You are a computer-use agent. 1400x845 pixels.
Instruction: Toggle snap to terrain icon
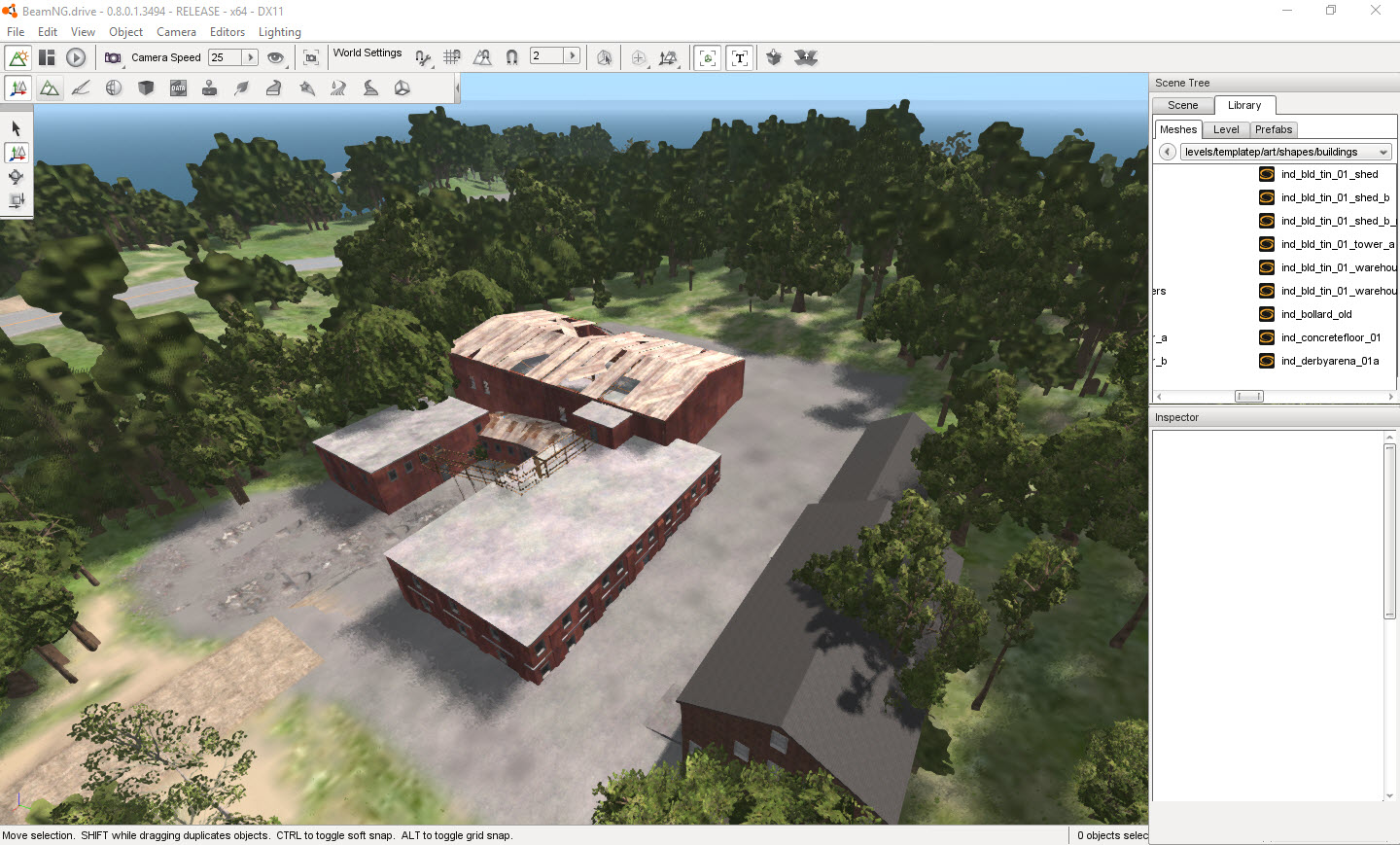482,57
